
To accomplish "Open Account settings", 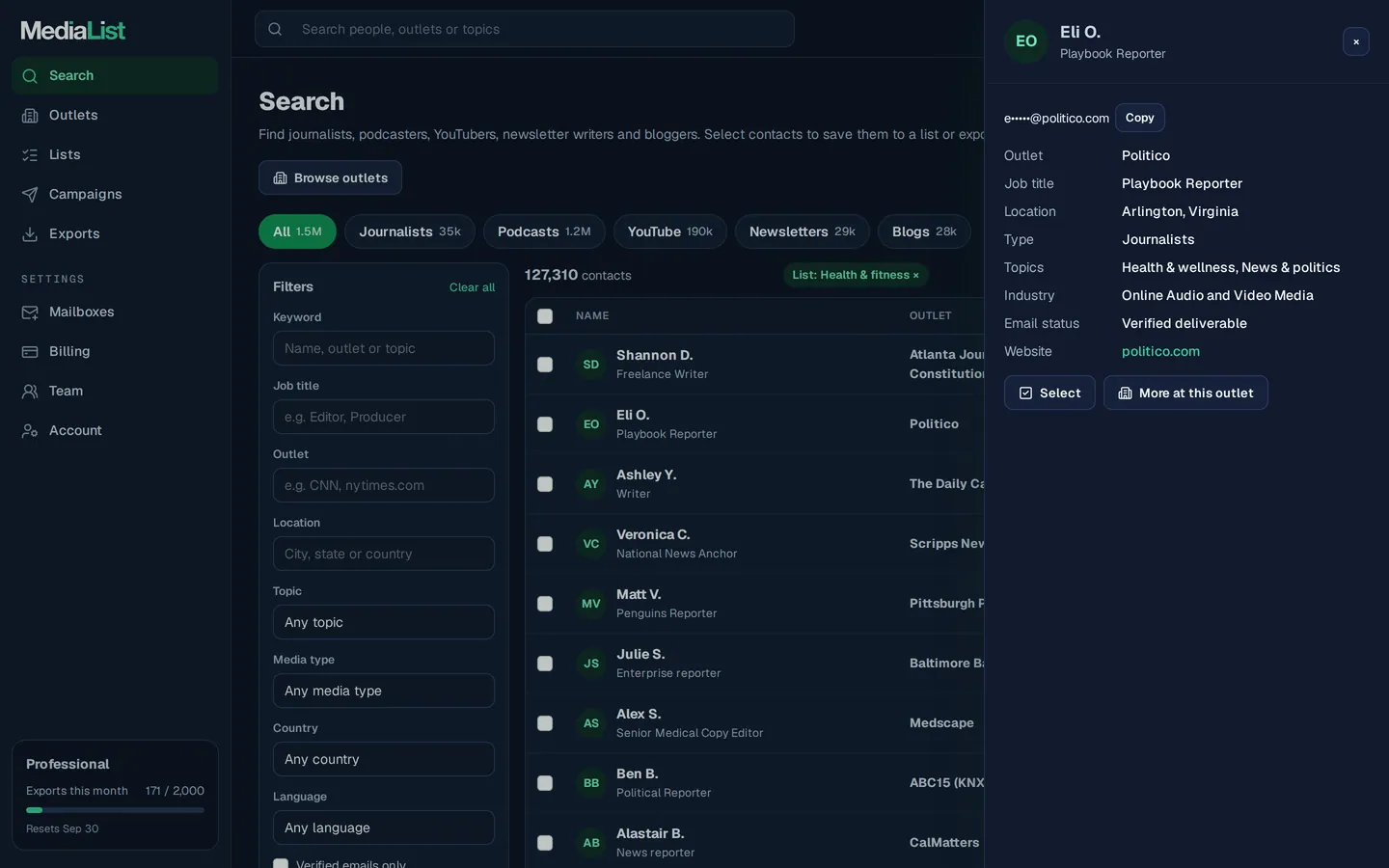I will pos(115,430).
